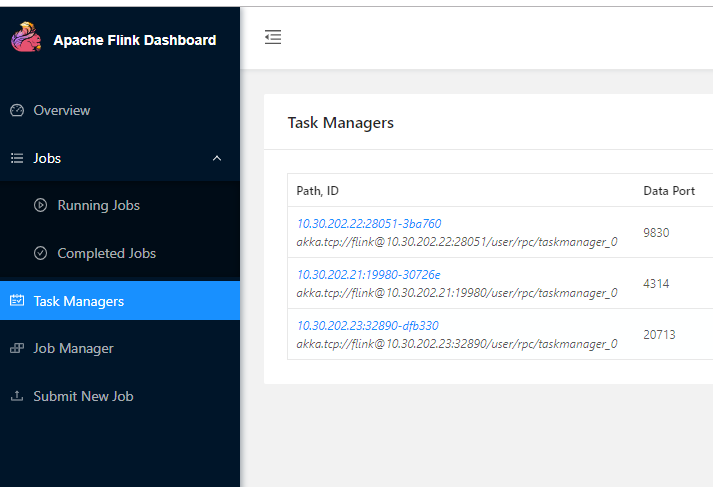Collapse the Jobs submenu chevron
713x487 pixels.
click(x=217, y=158)
